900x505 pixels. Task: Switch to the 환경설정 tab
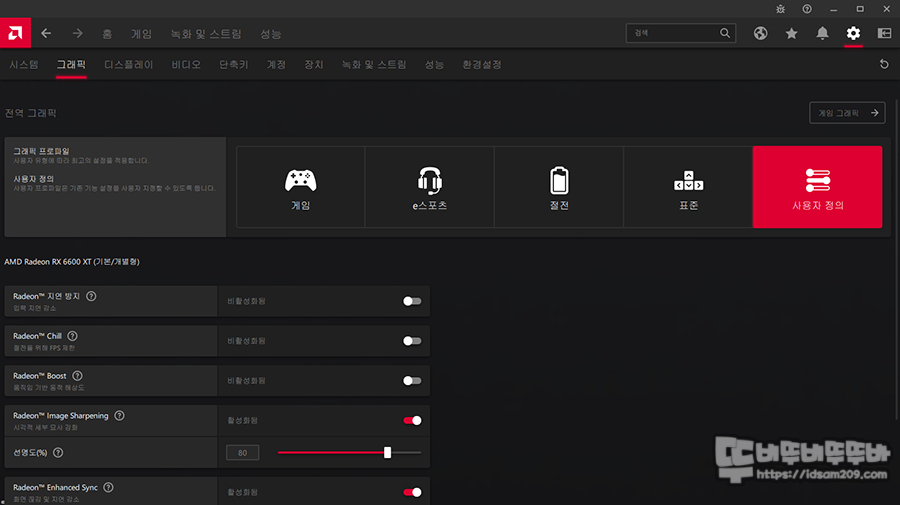(482, 65)
